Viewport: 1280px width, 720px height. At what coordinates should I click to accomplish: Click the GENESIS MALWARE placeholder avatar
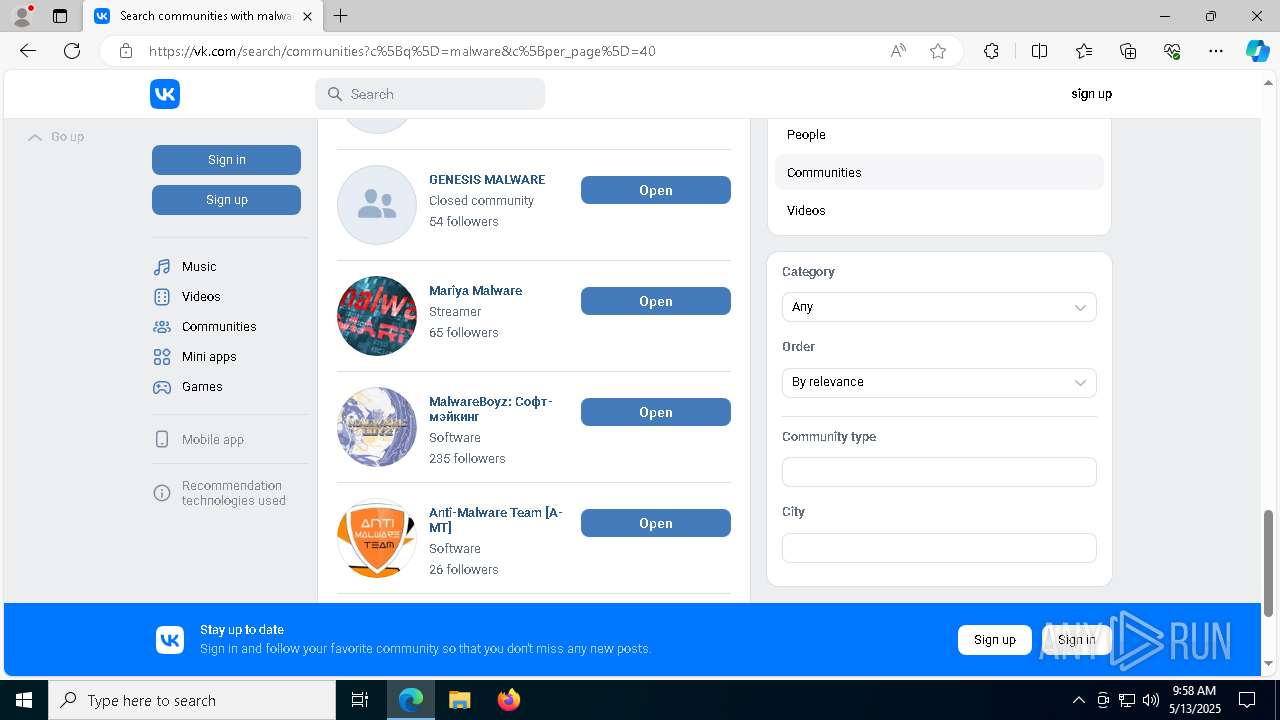(377, 205)
